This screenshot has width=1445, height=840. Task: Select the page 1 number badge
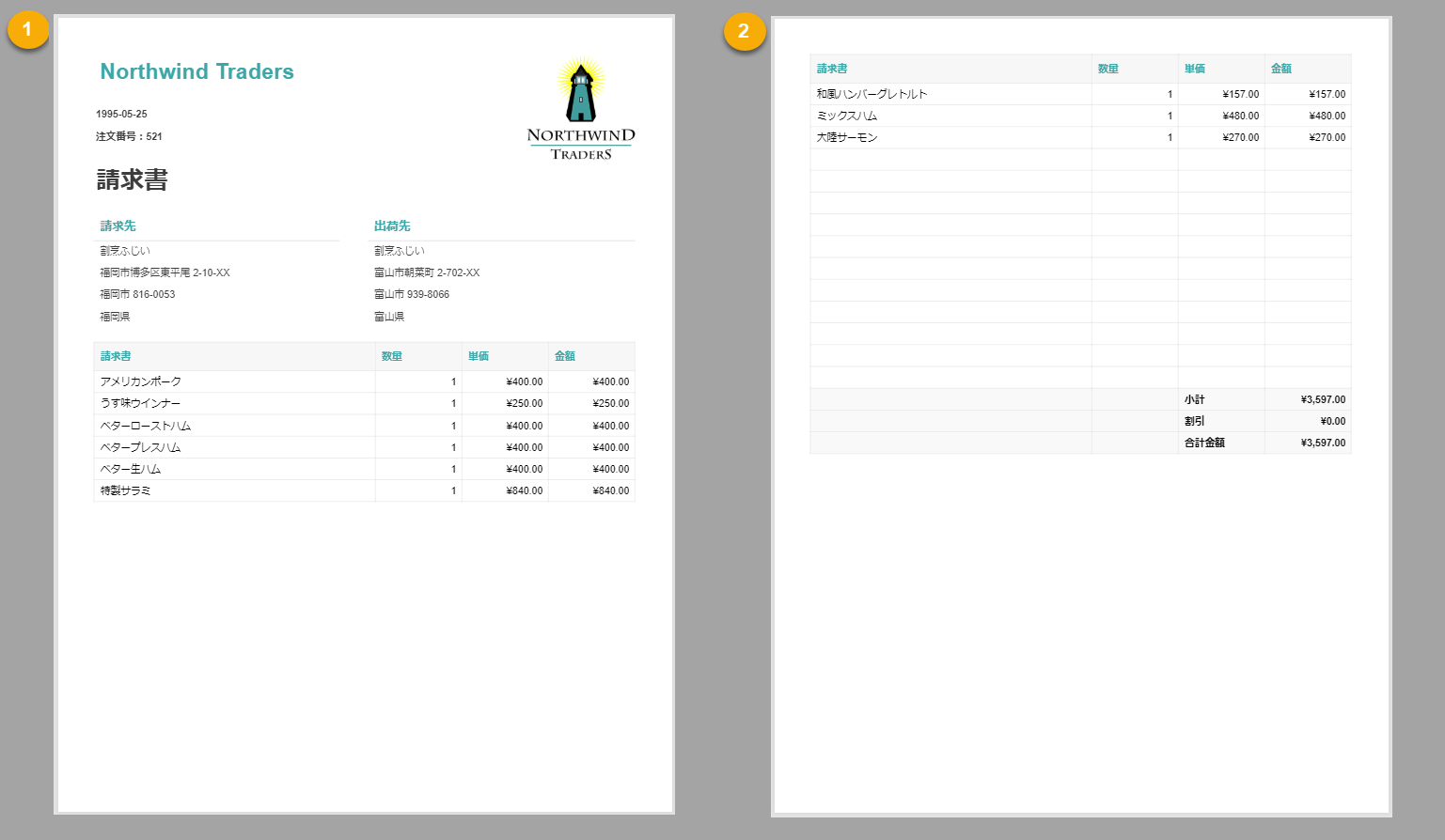(28, 29)
